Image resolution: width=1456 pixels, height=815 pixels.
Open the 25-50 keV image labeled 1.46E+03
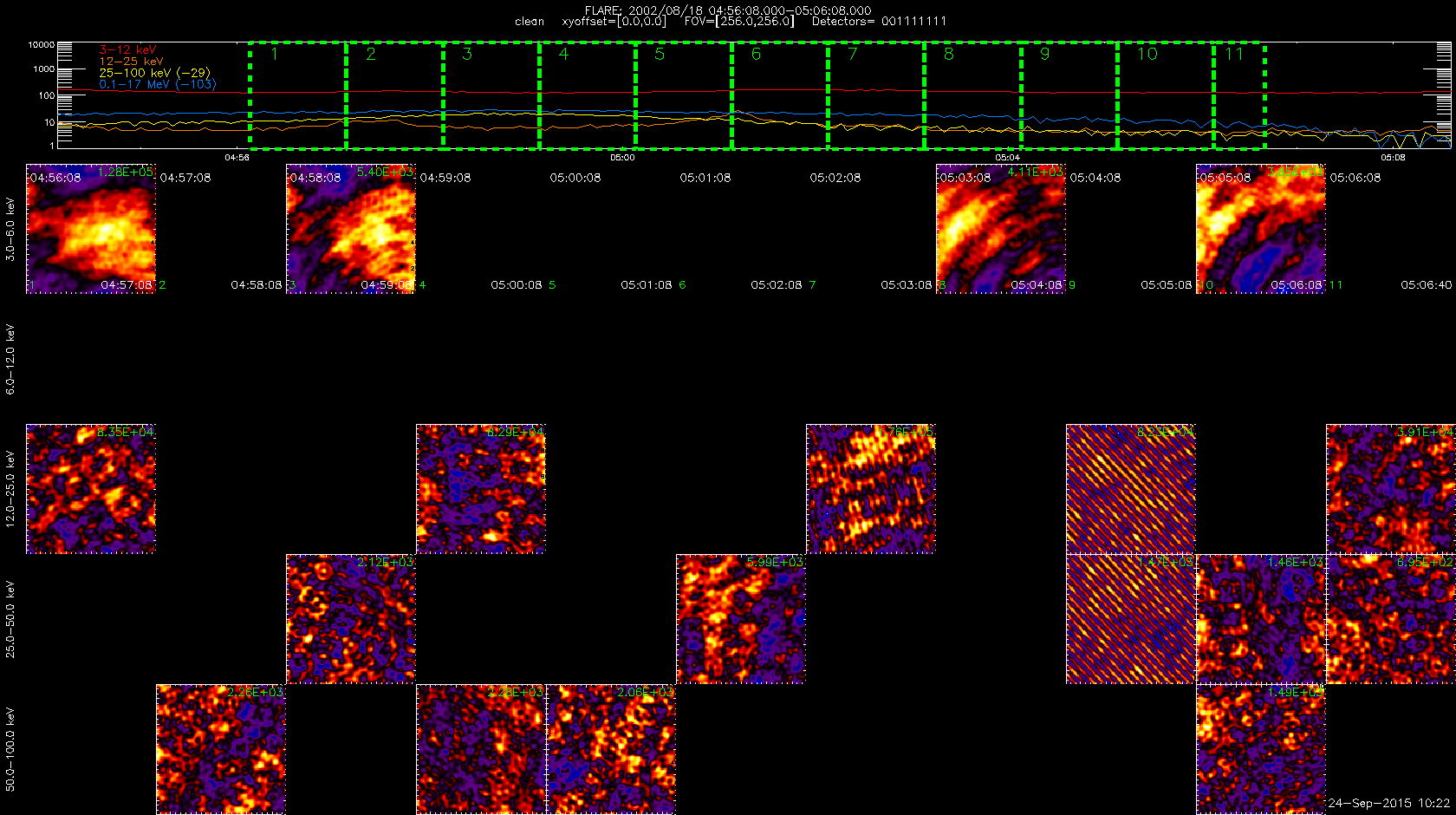click(1261, 619)
